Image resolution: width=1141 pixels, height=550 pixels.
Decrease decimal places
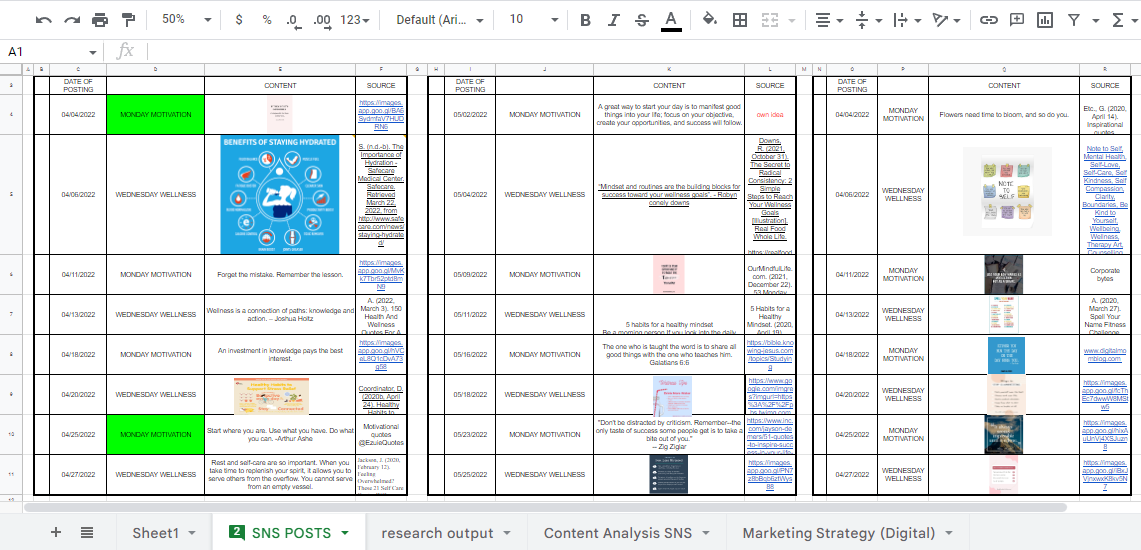point(293,20)
